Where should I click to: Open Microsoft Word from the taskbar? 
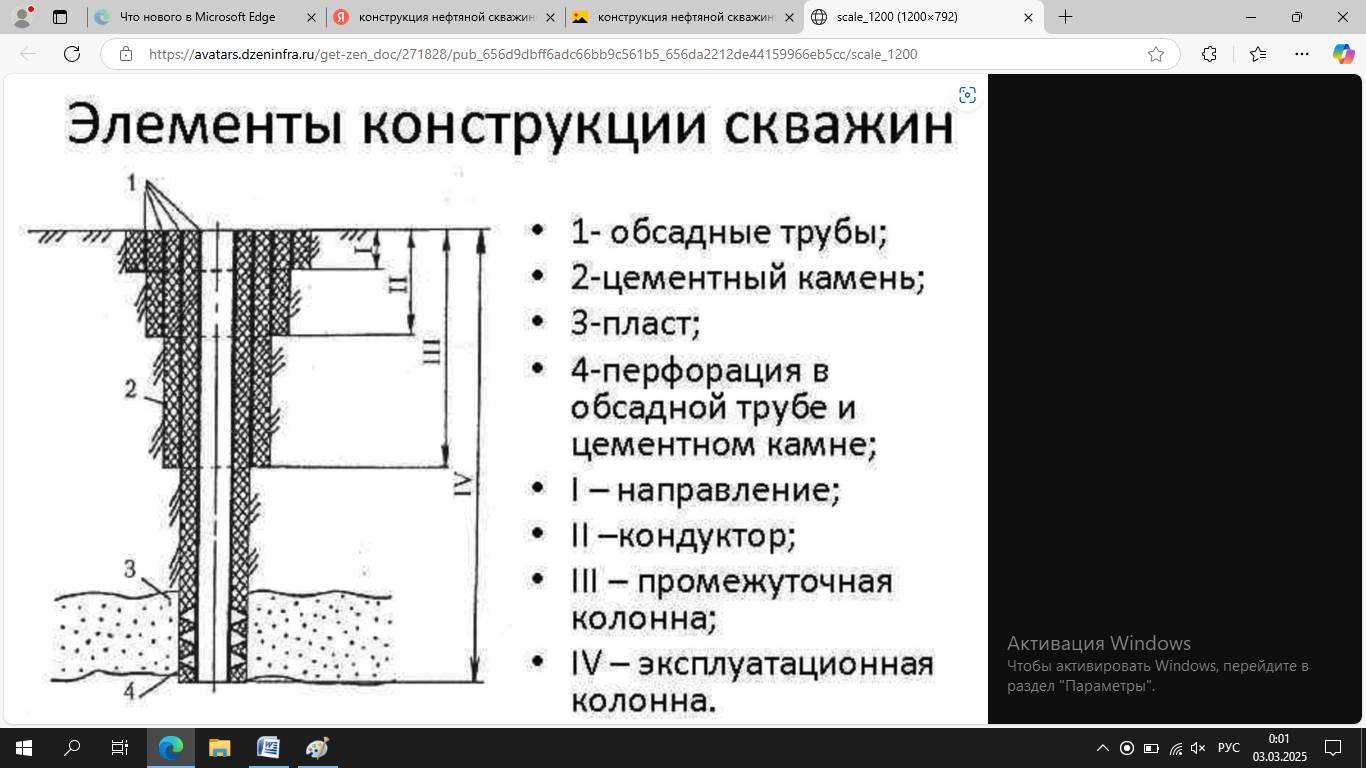click(x=268, y=748)
